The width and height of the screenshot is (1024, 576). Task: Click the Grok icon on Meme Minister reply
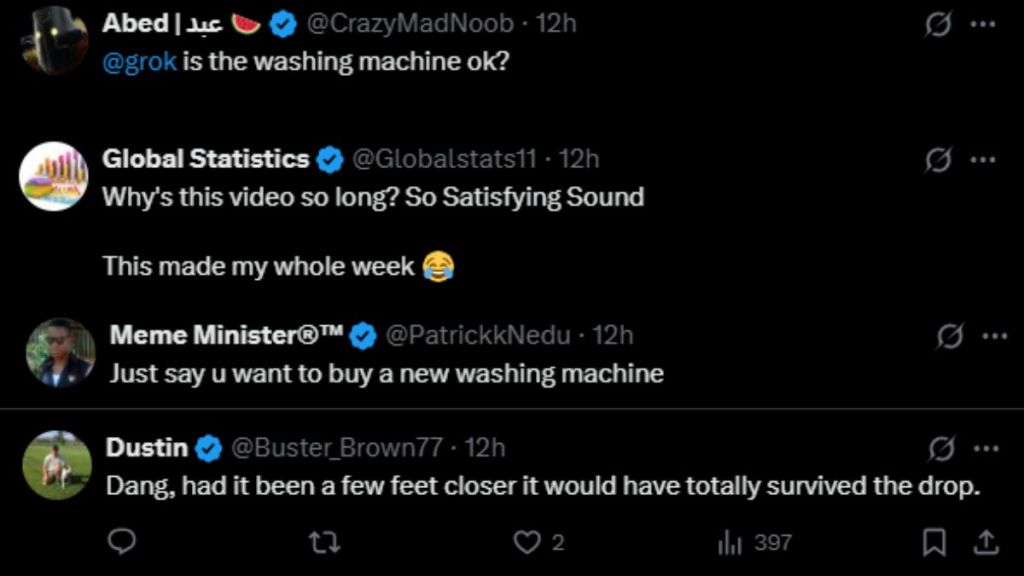point(948,336)
